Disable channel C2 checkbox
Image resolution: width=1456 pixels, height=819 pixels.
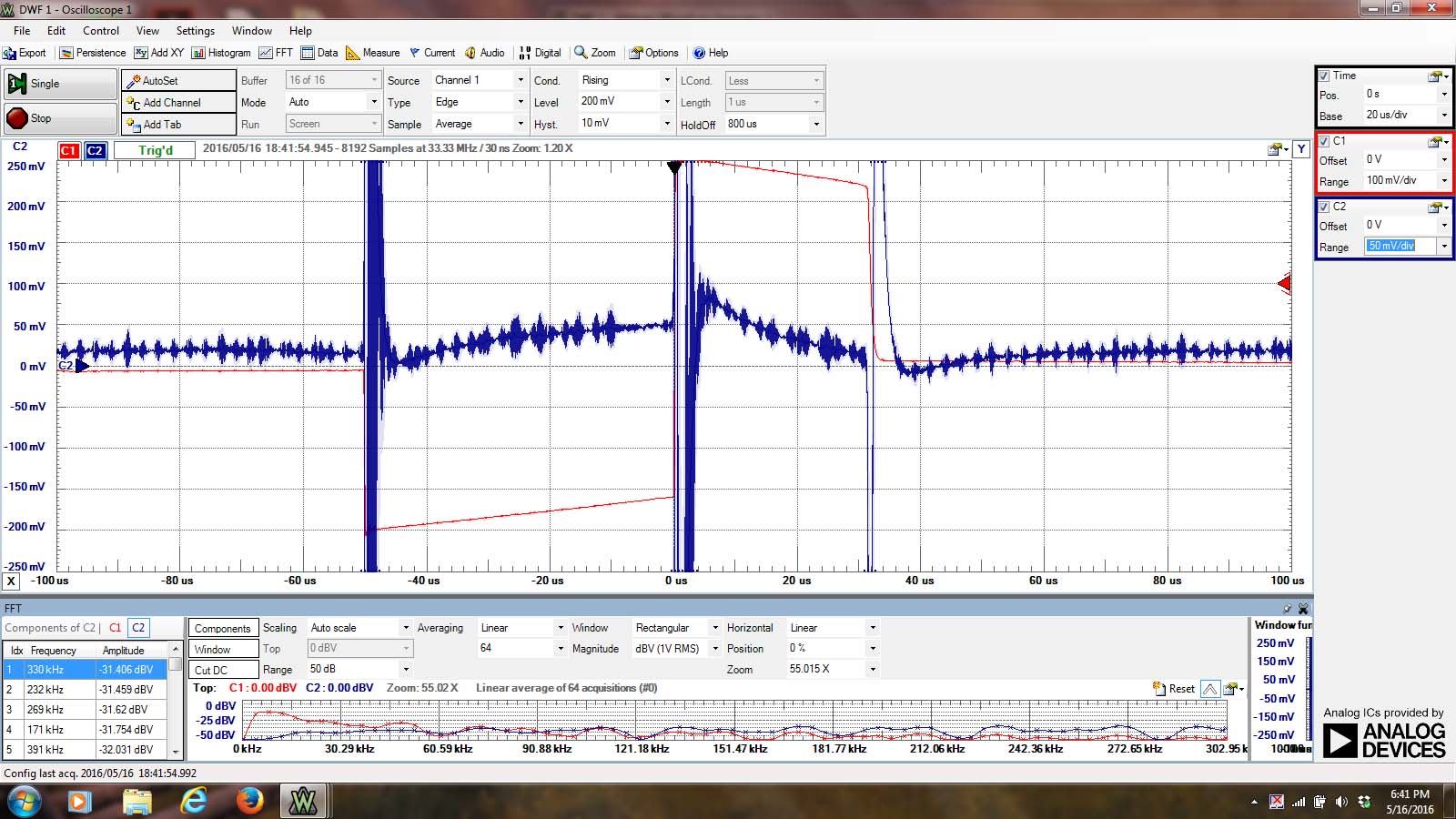(1324, 207)
